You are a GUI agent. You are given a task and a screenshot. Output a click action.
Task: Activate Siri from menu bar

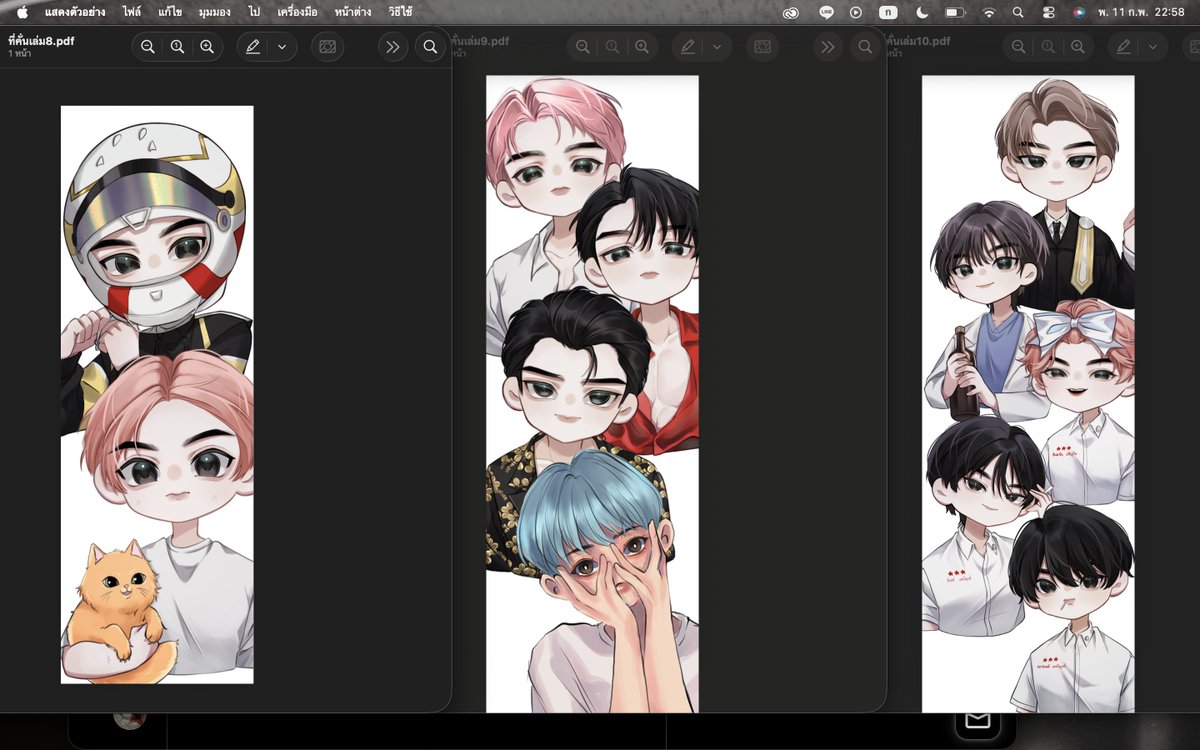1078,12
